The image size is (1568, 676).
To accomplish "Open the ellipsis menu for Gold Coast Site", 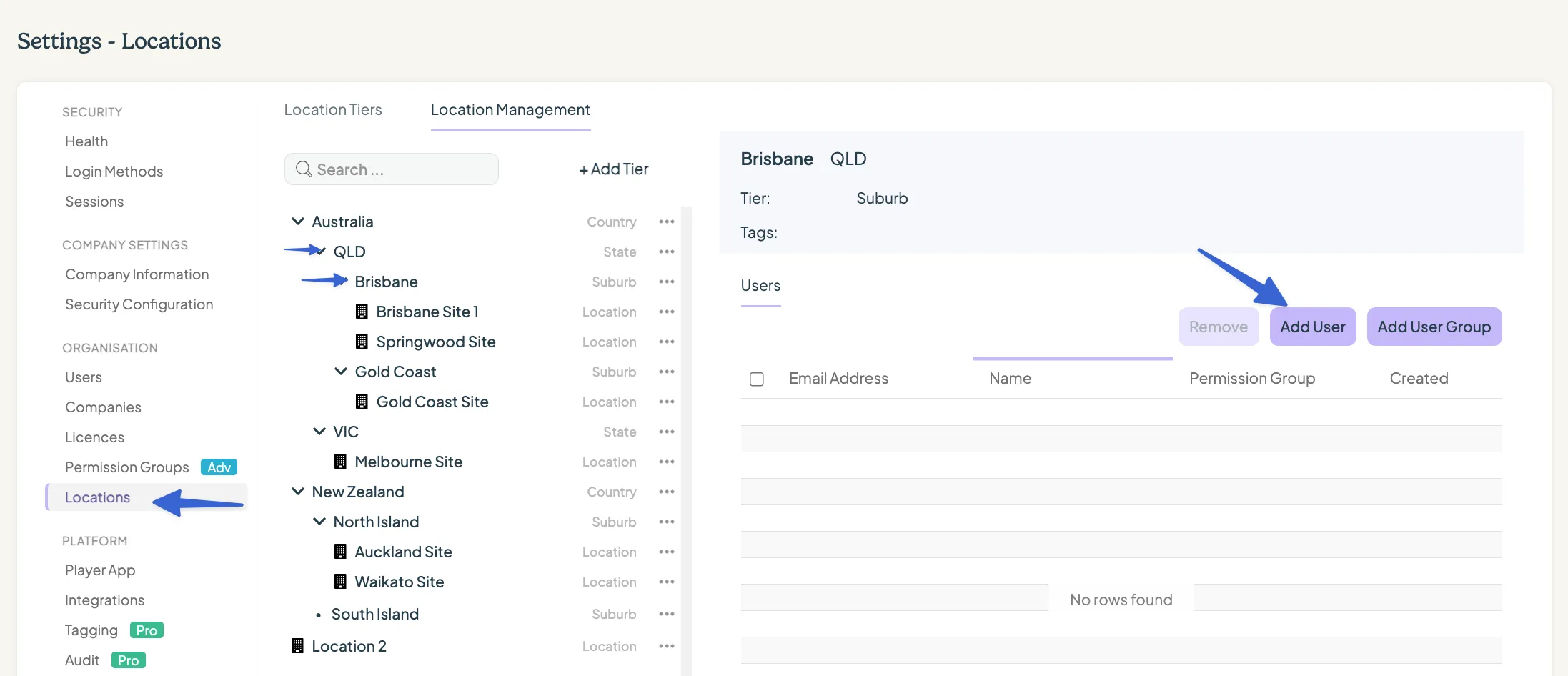I will click(x=667, y=402).
